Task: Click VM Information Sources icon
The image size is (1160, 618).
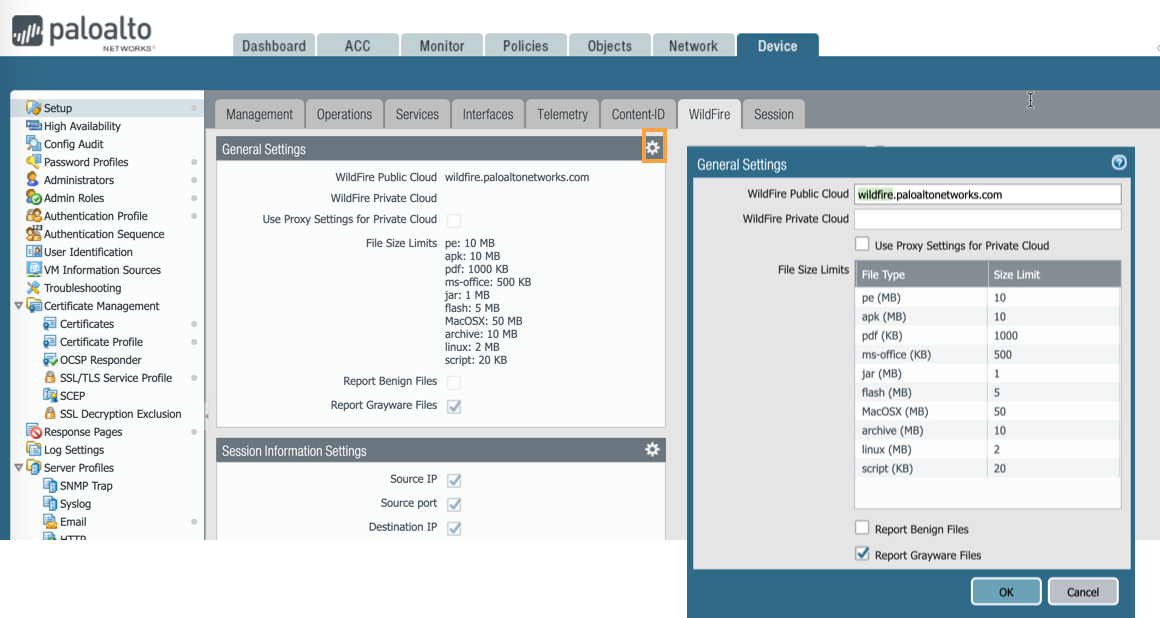Action: click(x=33, y=269)
